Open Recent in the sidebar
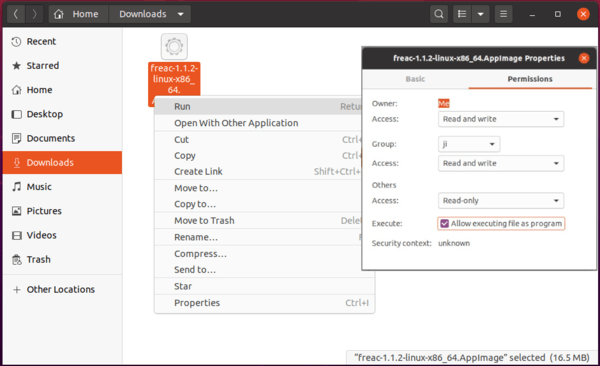600x366 pixels. click(x=62, y=41)
